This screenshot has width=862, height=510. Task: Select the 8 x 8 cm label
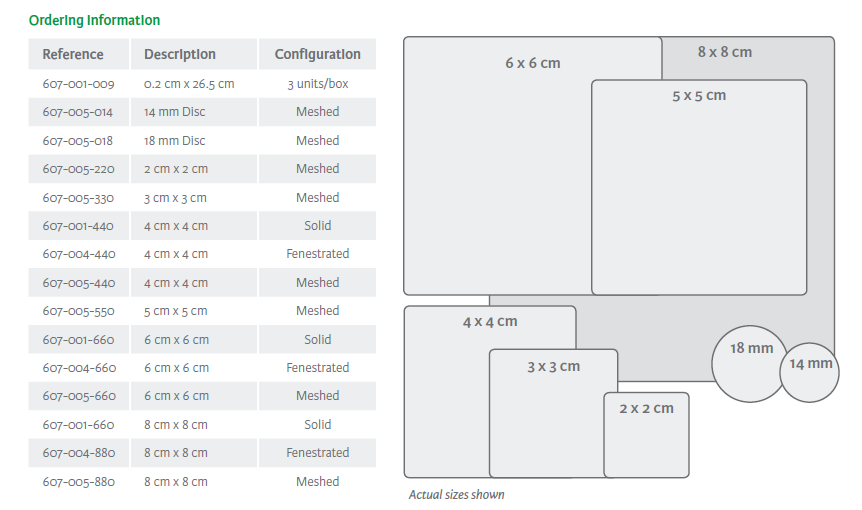[x=725, y=52]
